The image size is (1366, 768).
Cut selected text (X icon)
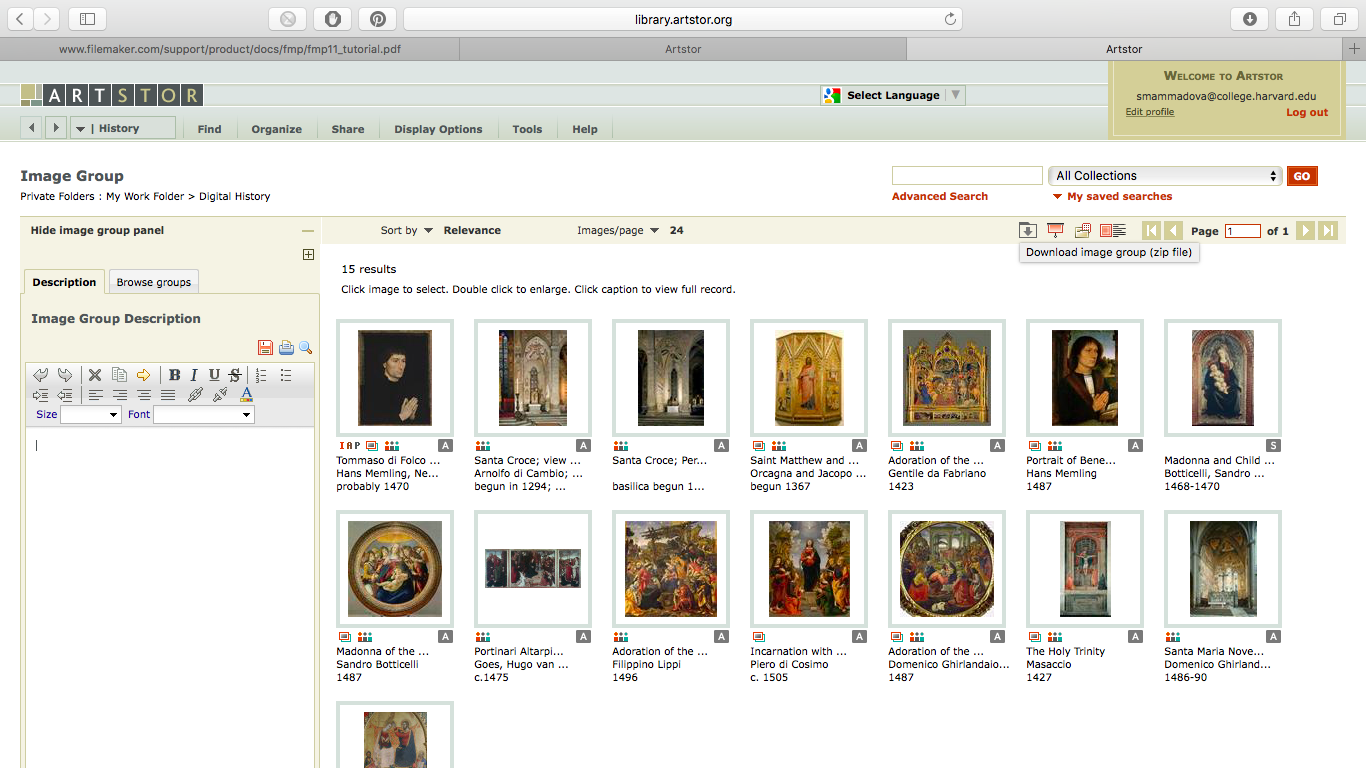point(95,375)
